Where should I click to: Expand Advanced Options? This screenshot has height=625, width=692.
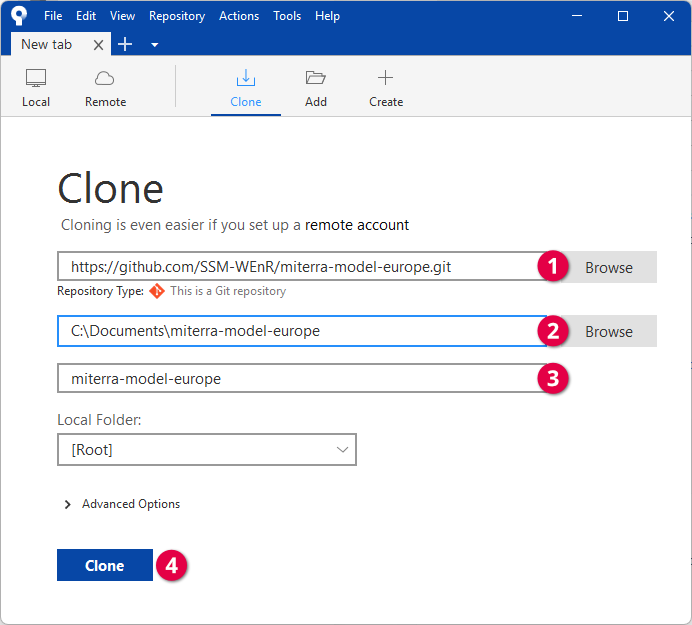[x=122, y=504]
